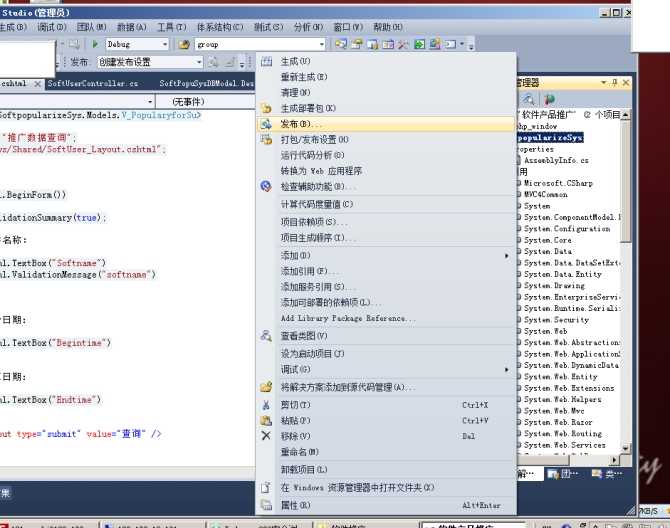Click the Check Accessibility icon
The height and width of the screenshot is (528, 670).
[x=266, y=186]
